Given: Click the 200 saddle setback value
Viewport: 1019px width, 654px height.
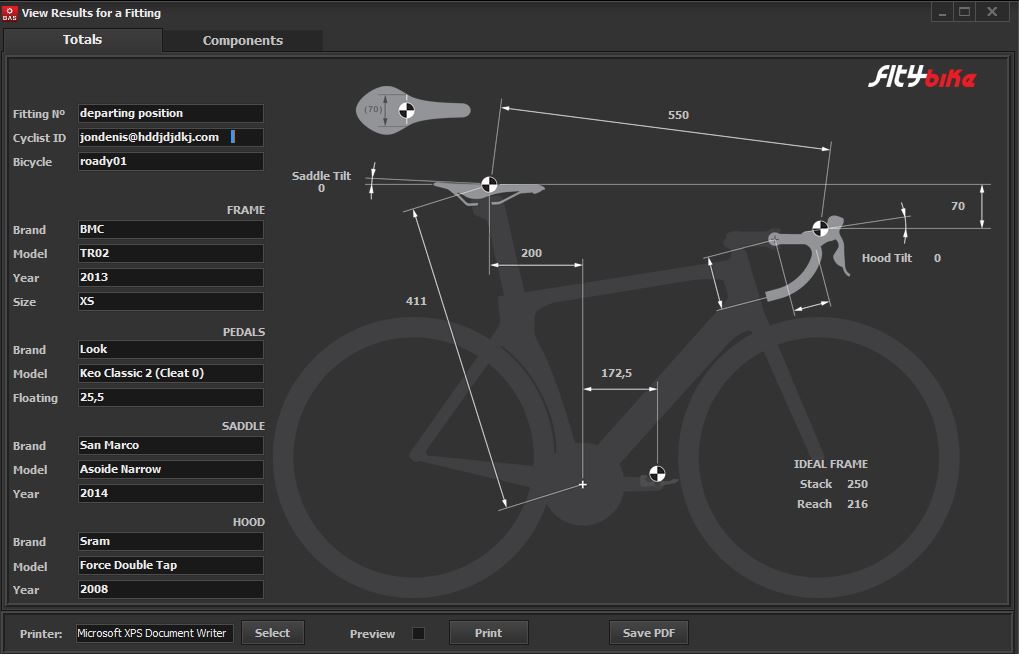Looking at the screenshot, I should coord(531,253).
